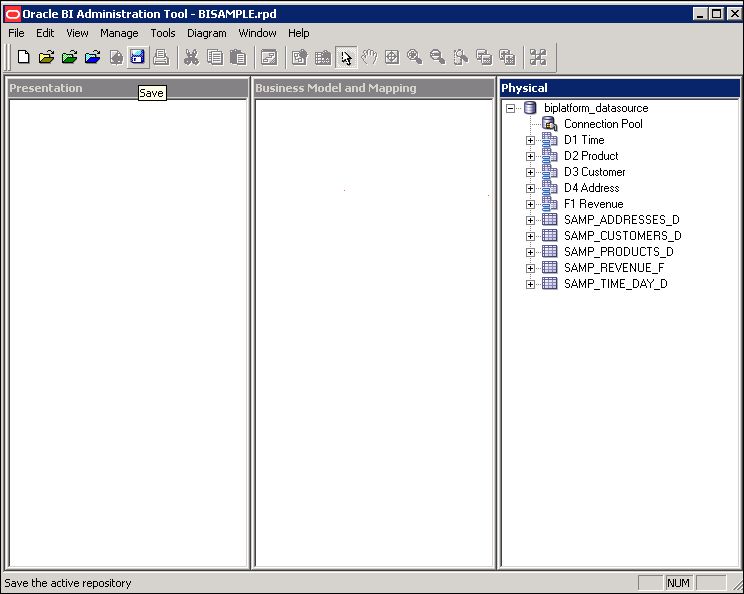Click the Zoom In magnifier icon
This screenshot has height=594, width=744.
point(415,57)
